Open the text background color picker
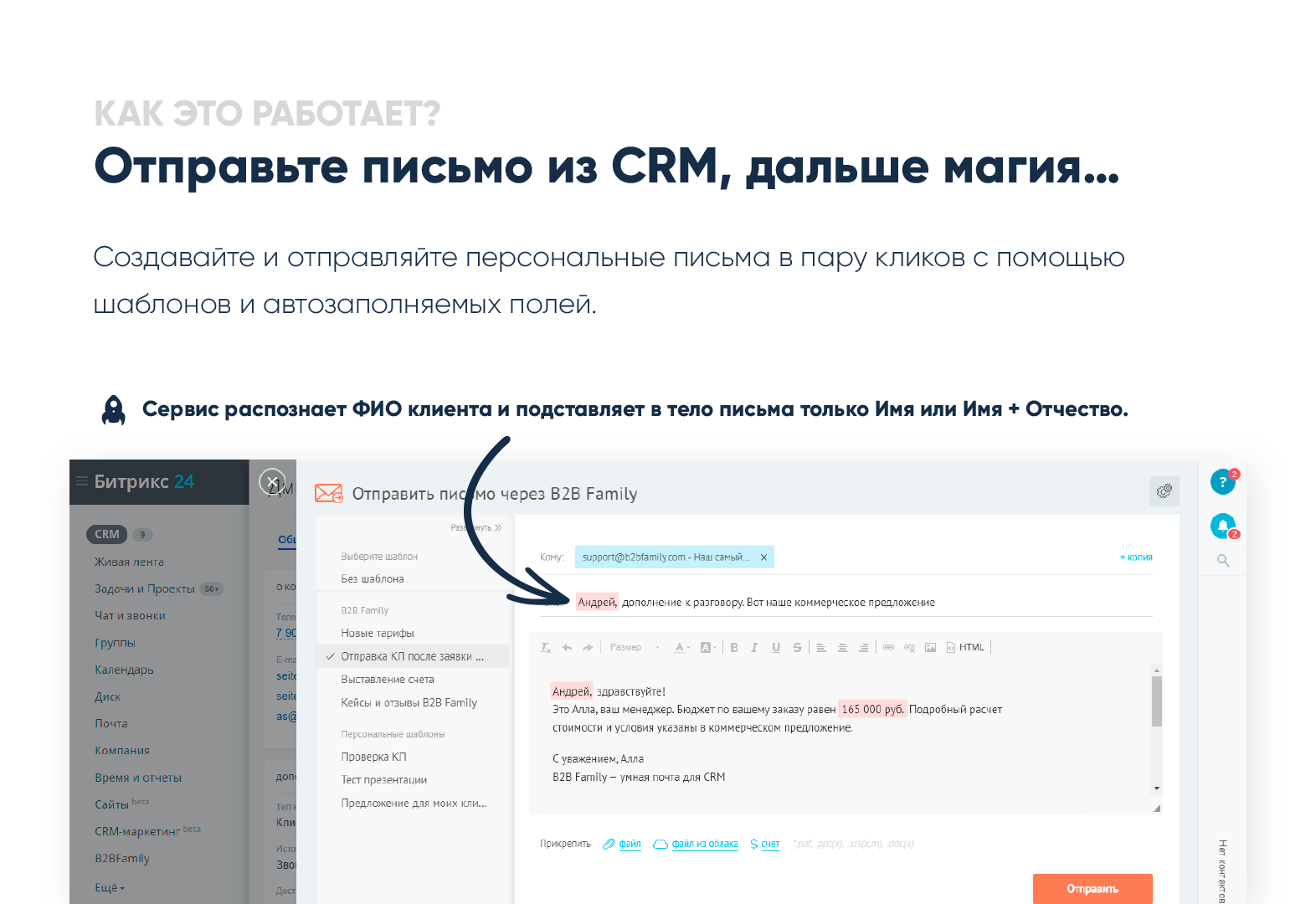Screen dimensions: 1316x904 [708, 647]
